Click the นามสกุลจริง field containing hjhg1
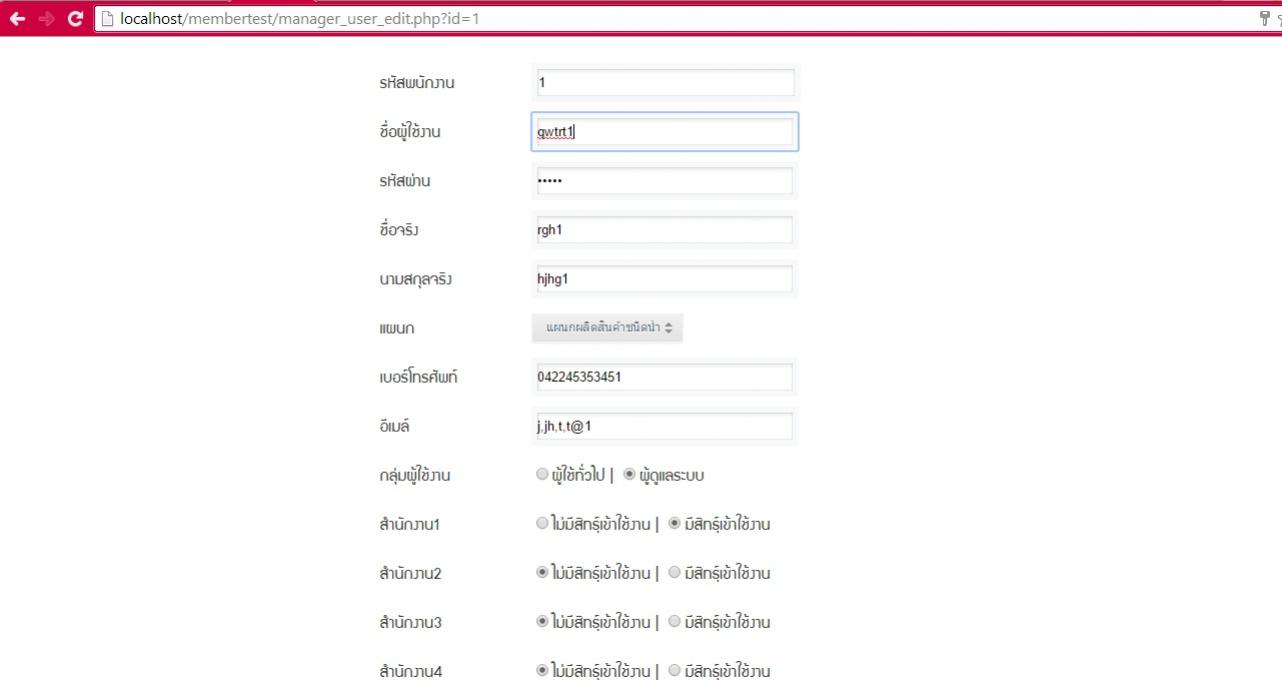This screenshot has width=1282, height=684. coord(664,279)
